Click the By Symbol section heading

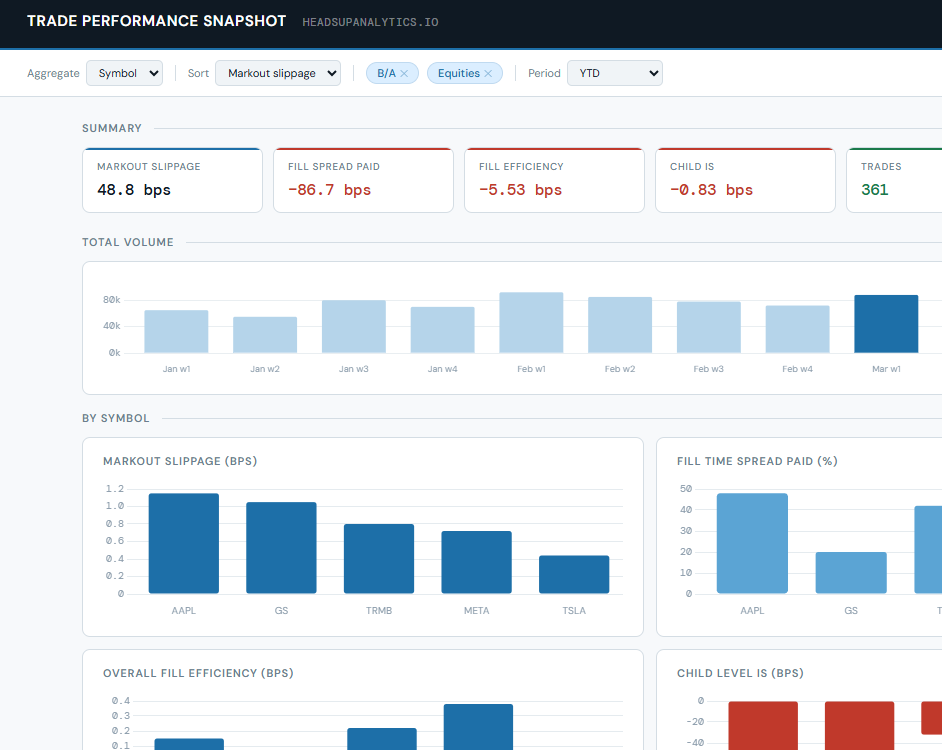point(115,418)
